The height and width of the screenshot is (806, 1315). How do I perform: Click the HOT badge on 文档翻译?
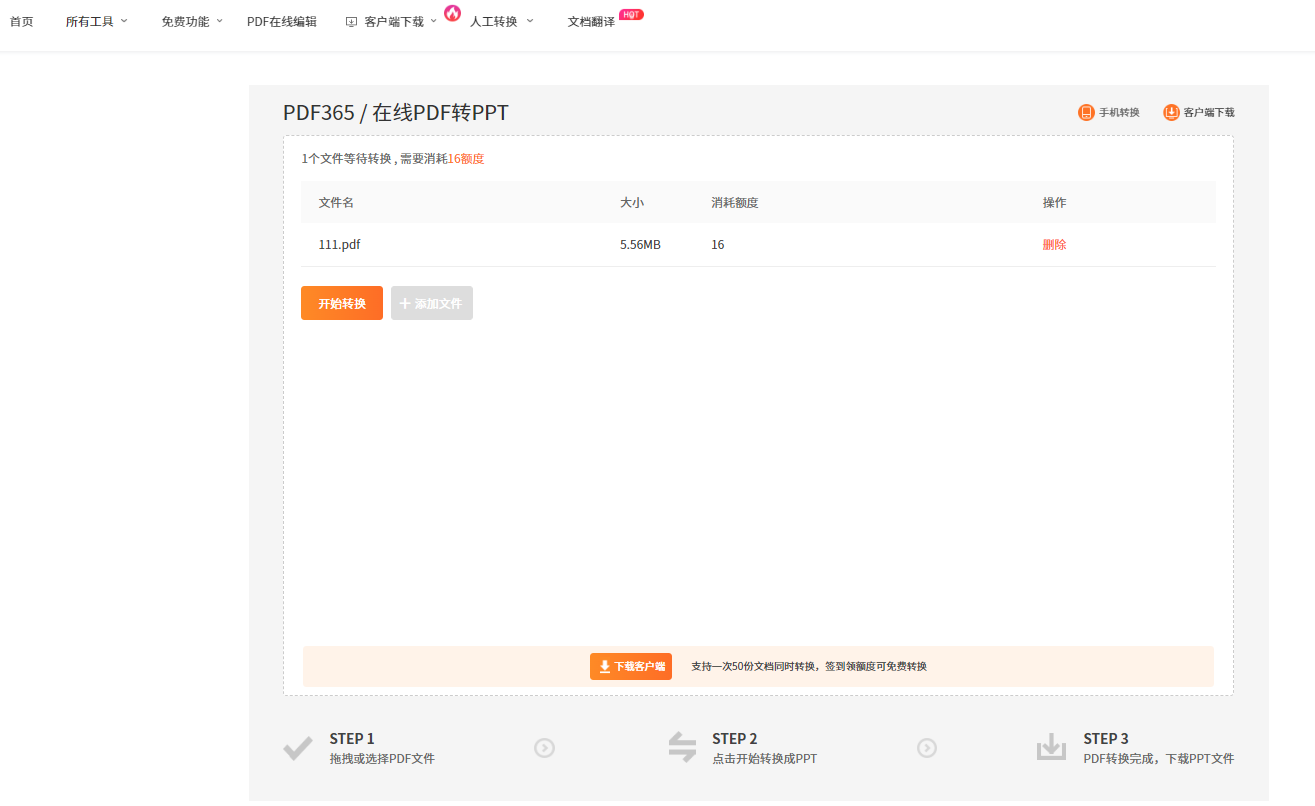pyautogui.click(x=631, y=14)
